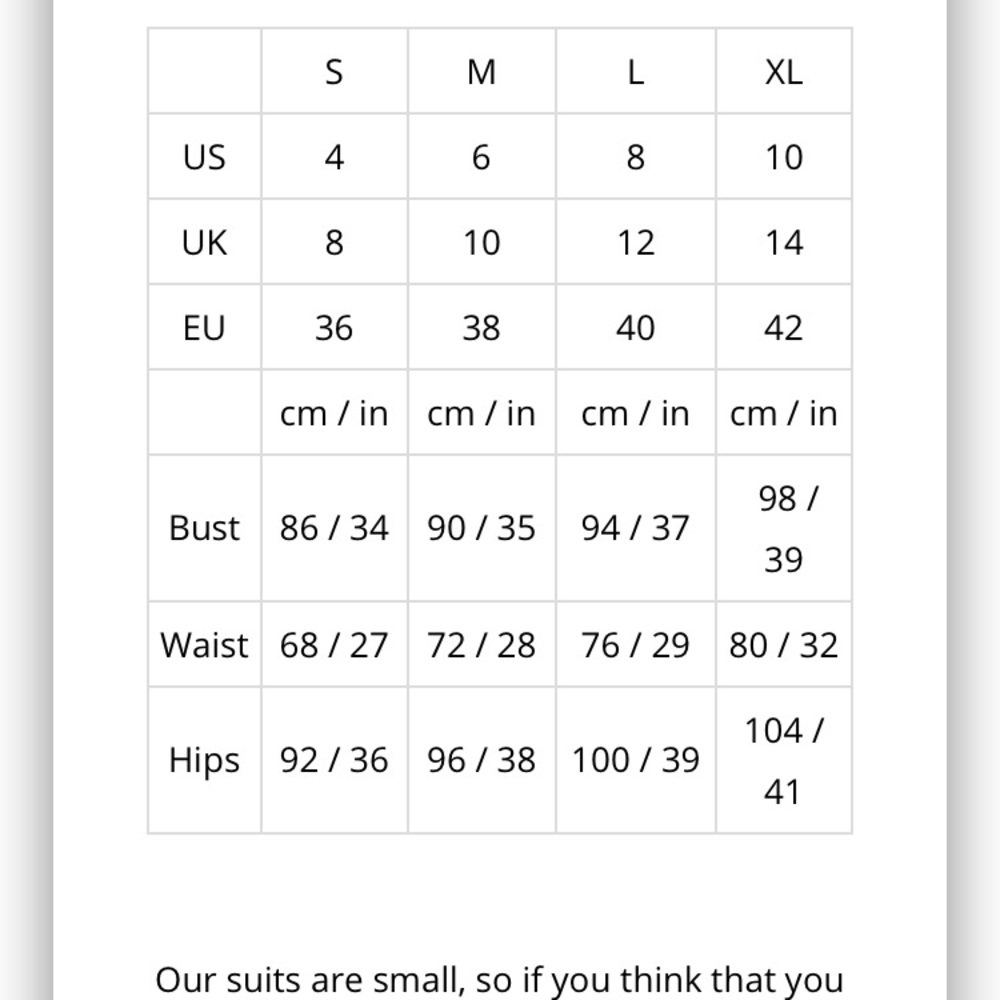Click the L size column header
The height and width of the screenshot is (1000, 1000).
click(x=636, y=71)
